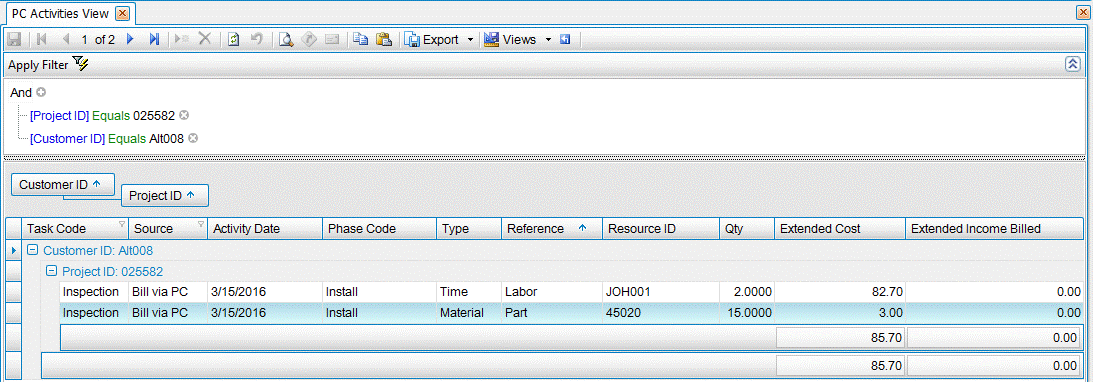Click the paste clipboard icon
Image resolution: width=1093 pixels, height=382 pixels.
383,40
